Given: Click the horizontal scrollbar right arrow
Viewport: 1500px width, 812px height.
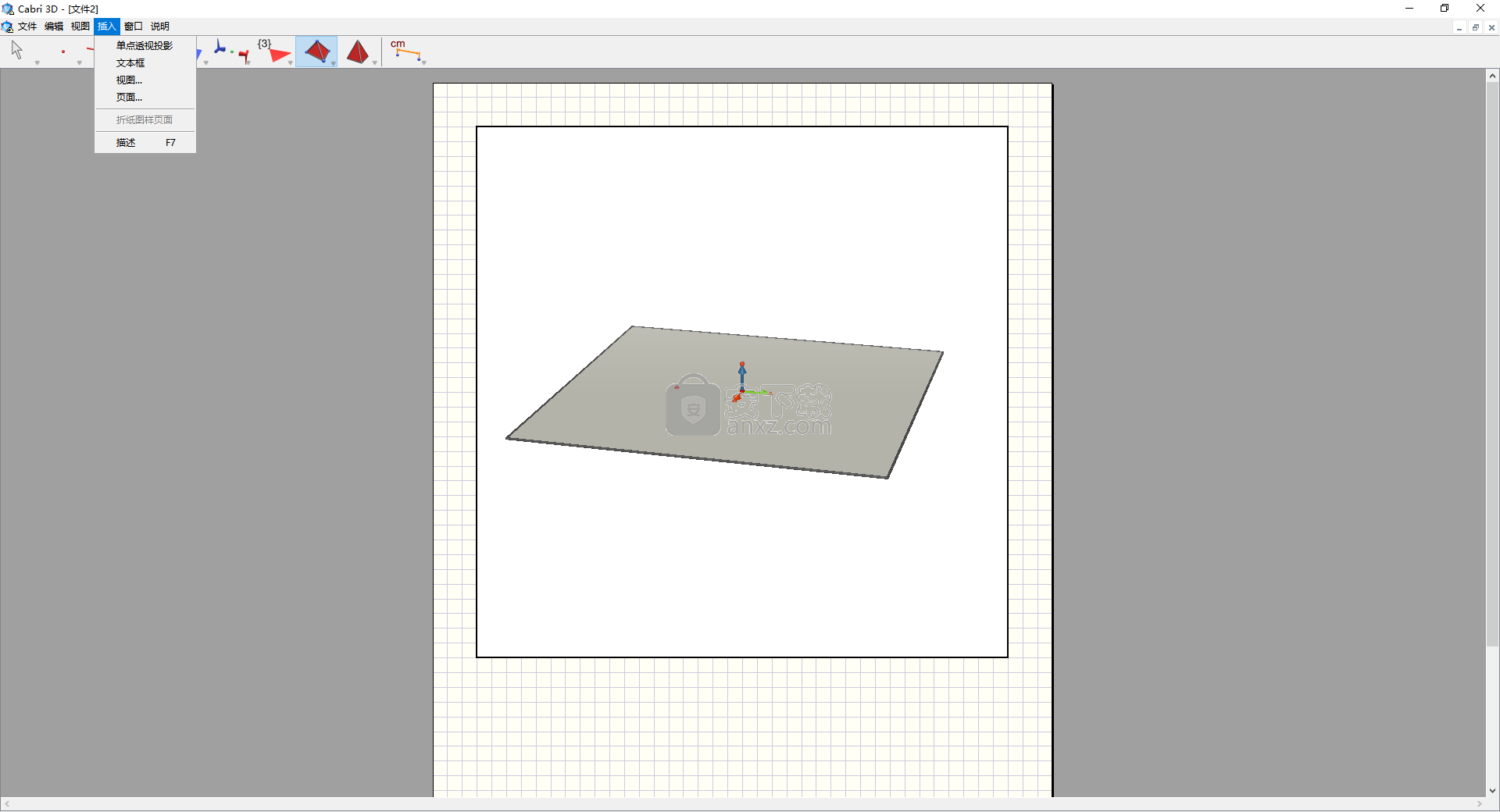Looking at the screenshot, I should 1479,804.
